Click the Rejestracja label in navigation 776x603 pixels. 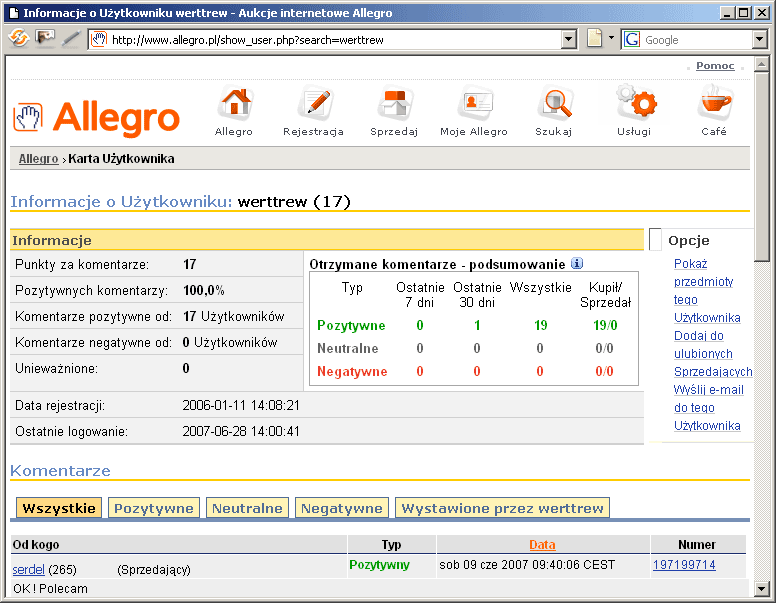coord(313,132)
